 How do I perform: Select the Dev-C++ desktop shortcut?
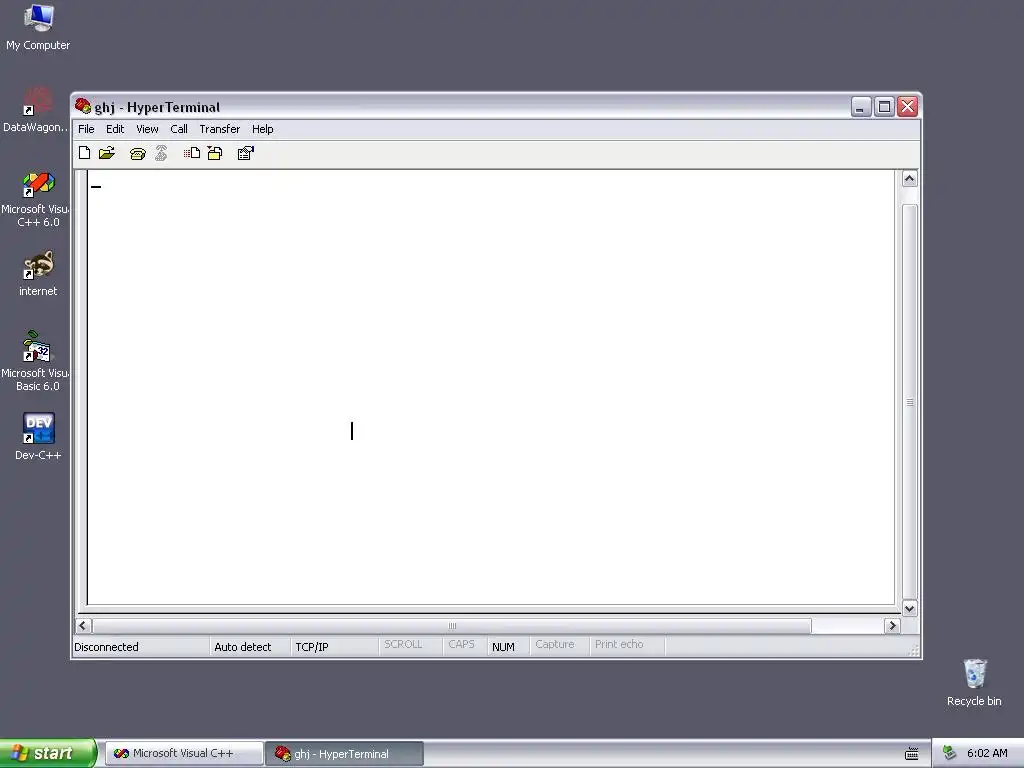38,437
